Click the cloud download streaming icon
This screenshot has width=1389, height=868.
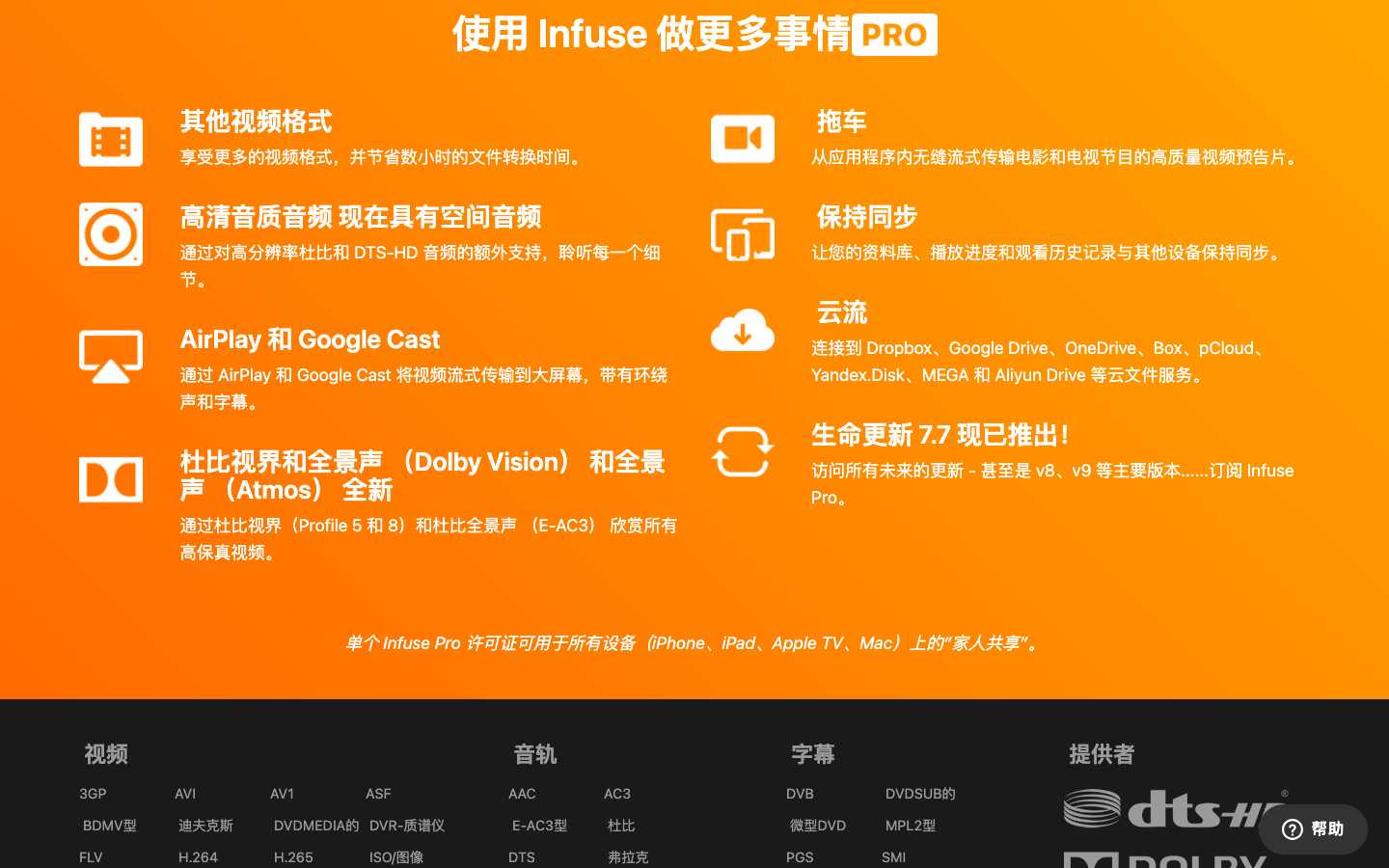point(743,330)
